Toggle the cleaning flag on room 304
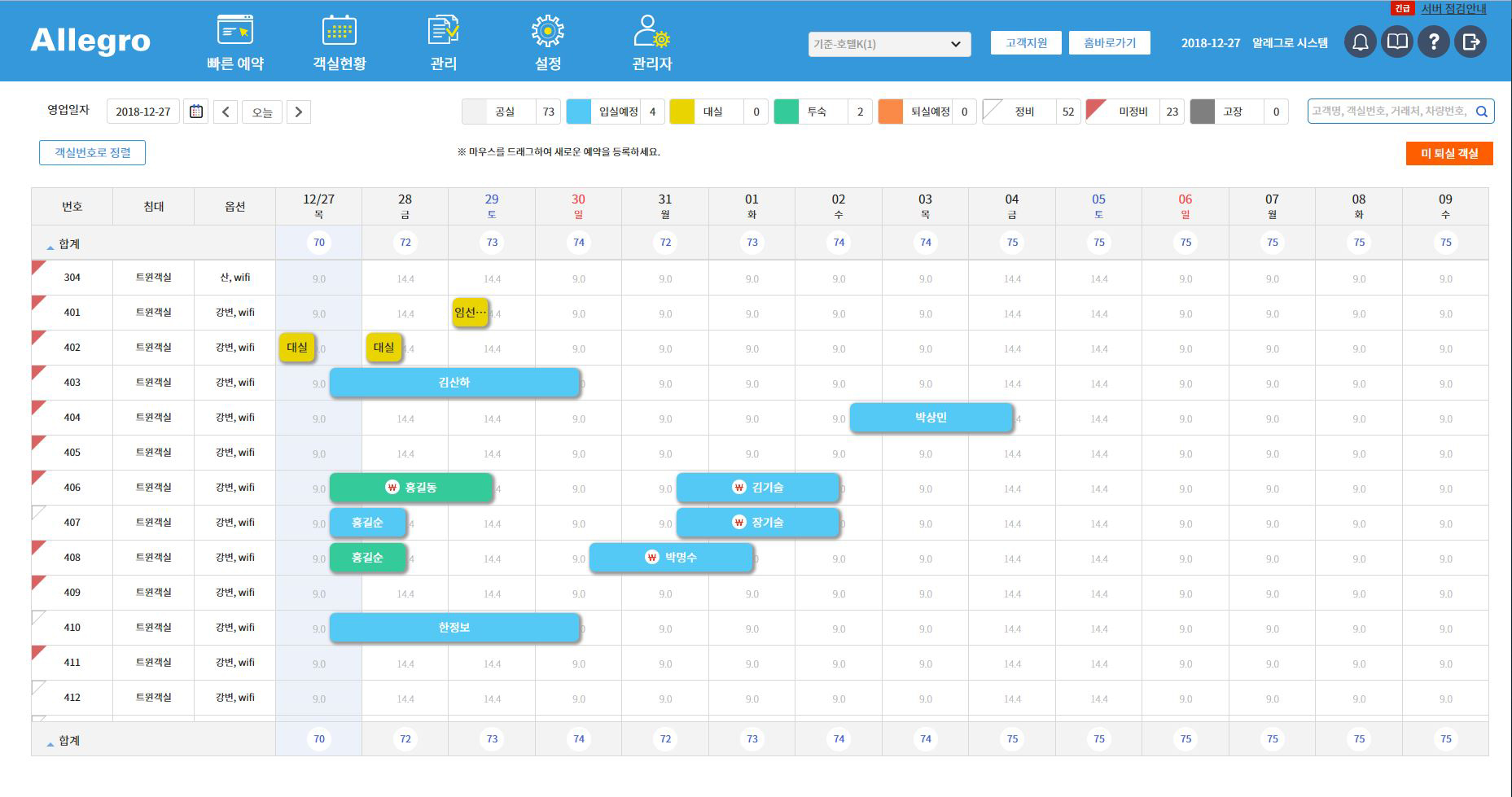The height and width of the screenshot is (797, 1512). coord(37,266)
